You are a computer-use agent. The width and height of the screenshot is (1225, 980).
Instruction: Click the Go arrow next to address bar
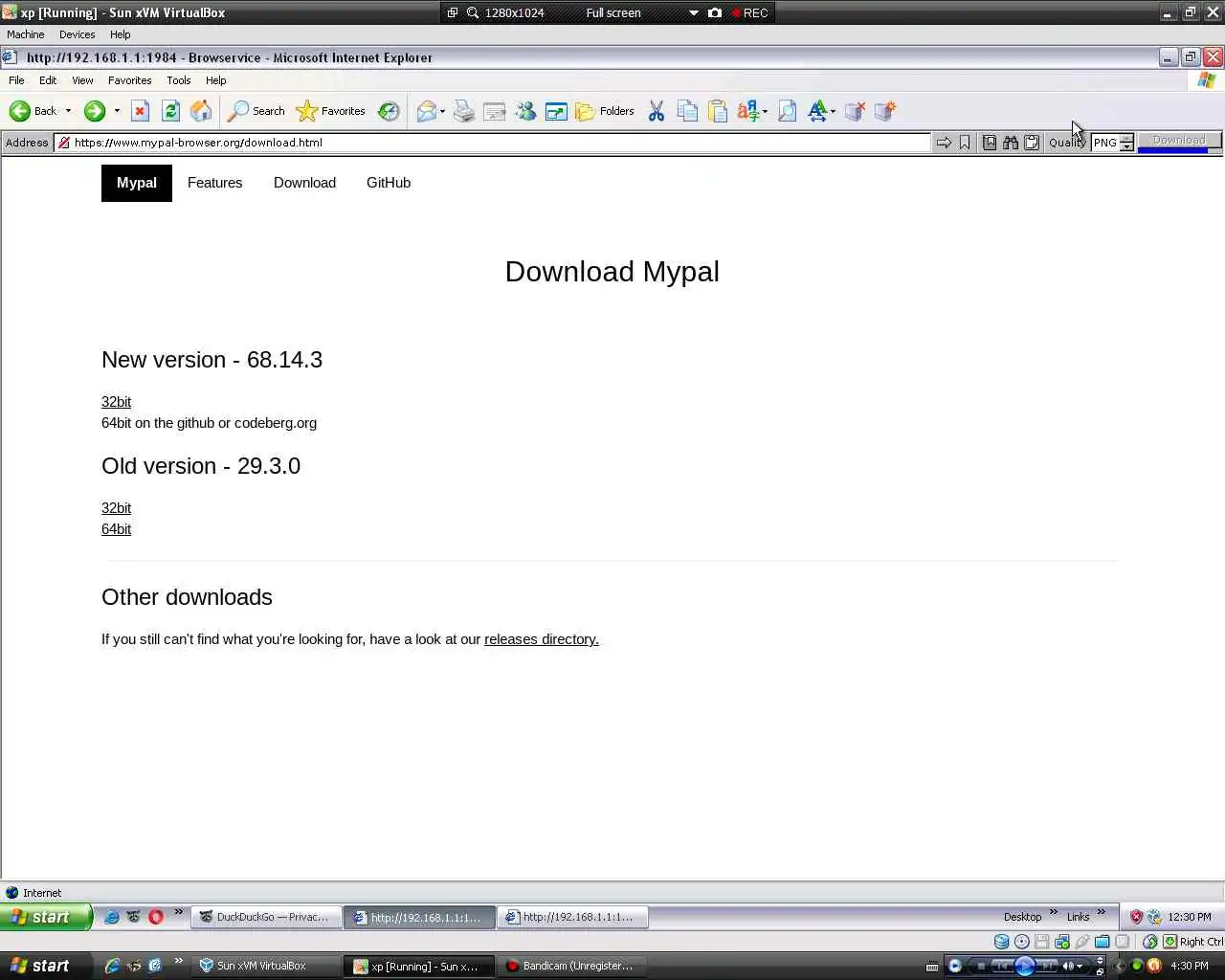[x=944, y=143]
